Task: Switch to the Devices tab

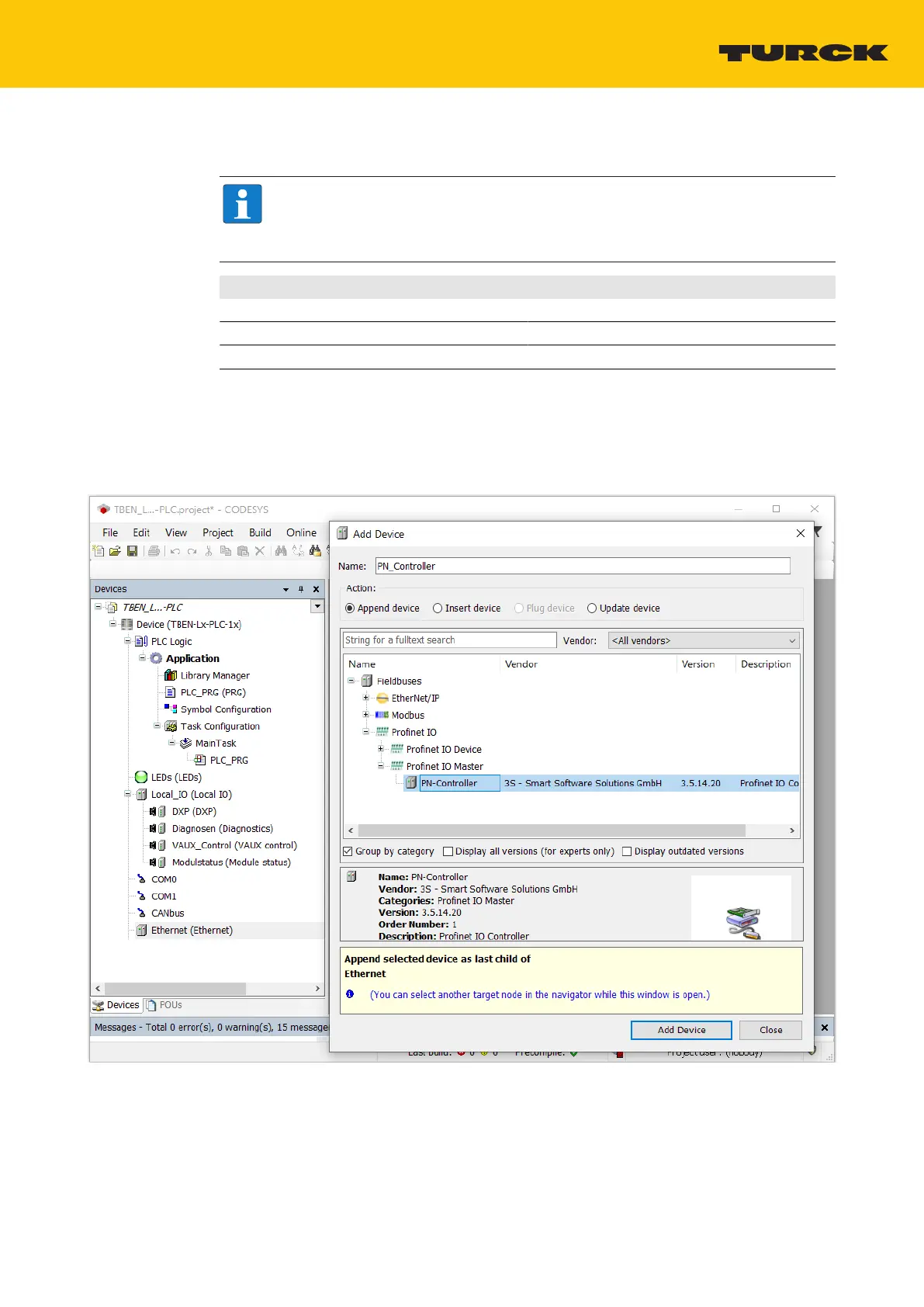Action: (116, 1005)
